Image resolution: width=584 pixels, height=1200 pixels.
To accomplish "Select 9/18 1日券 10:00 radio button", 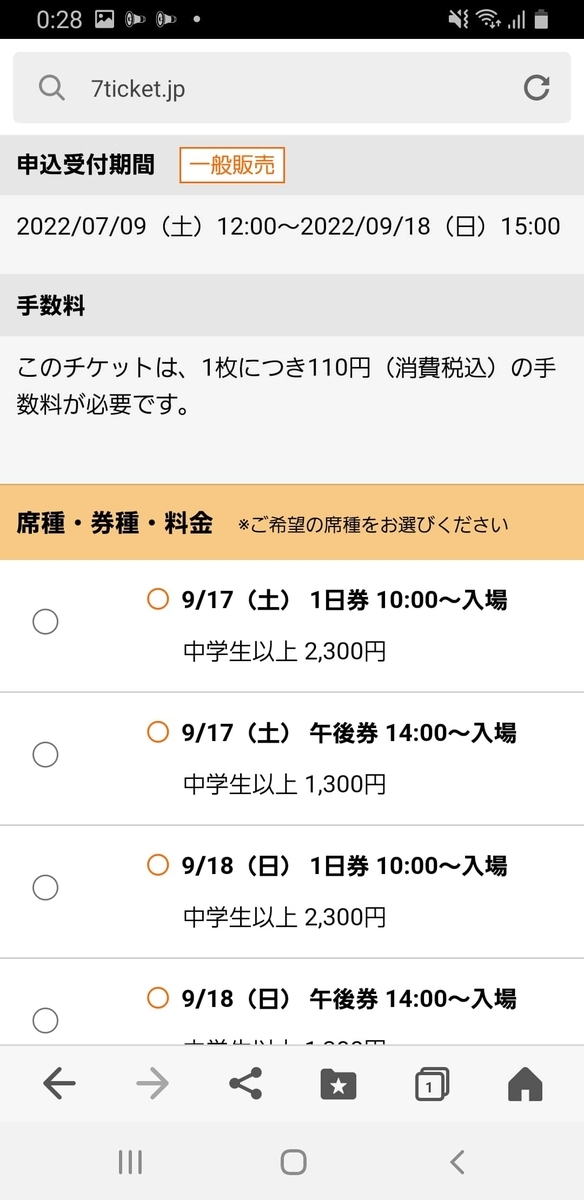I will [45, 887].
